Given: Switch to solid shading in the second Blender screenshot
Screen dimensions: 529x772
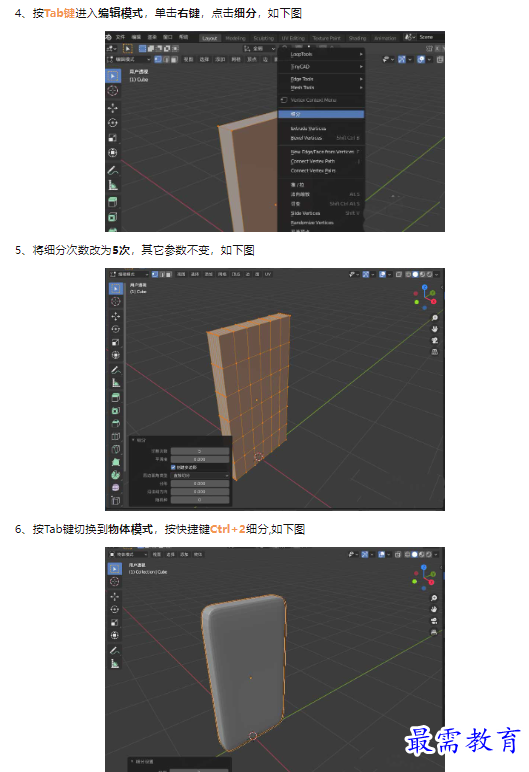Looking at the screenshot, I should [x=416, y=274].
